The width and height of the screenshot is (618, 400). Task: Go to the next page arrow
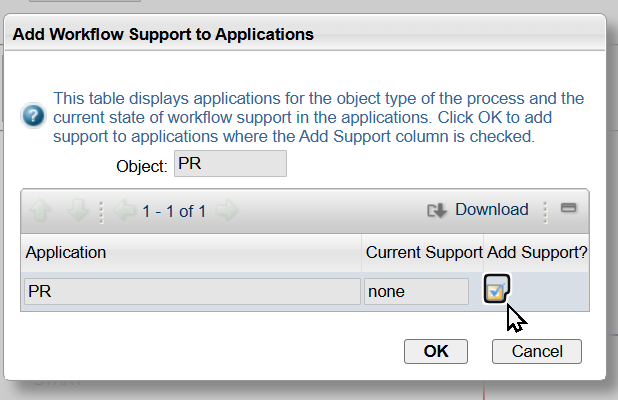pyautogui.click(x=227, y=211)
